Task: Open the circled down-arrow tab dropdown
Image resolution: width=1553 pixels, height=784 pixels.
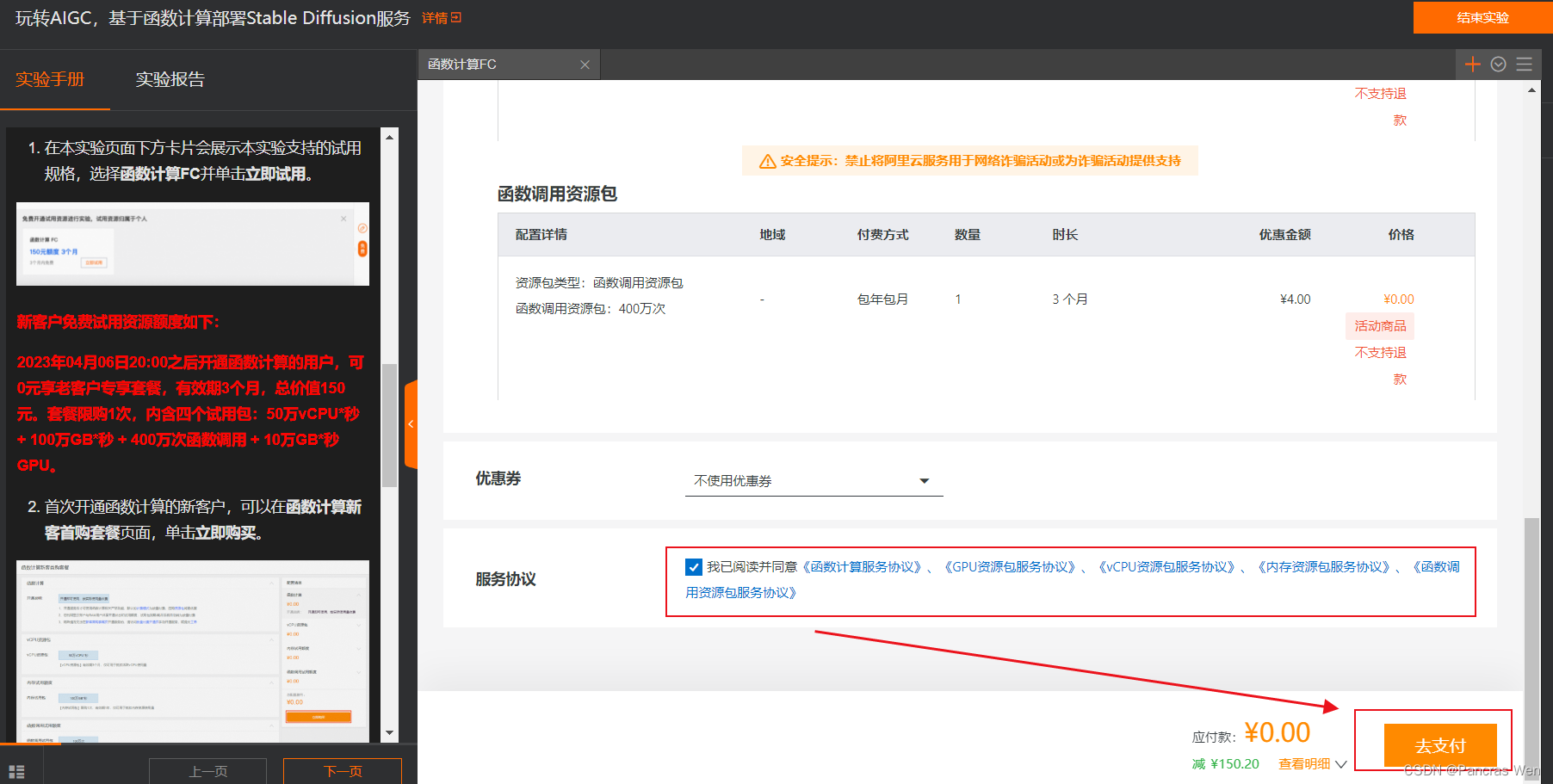Action: click(x=1498, y=65)
